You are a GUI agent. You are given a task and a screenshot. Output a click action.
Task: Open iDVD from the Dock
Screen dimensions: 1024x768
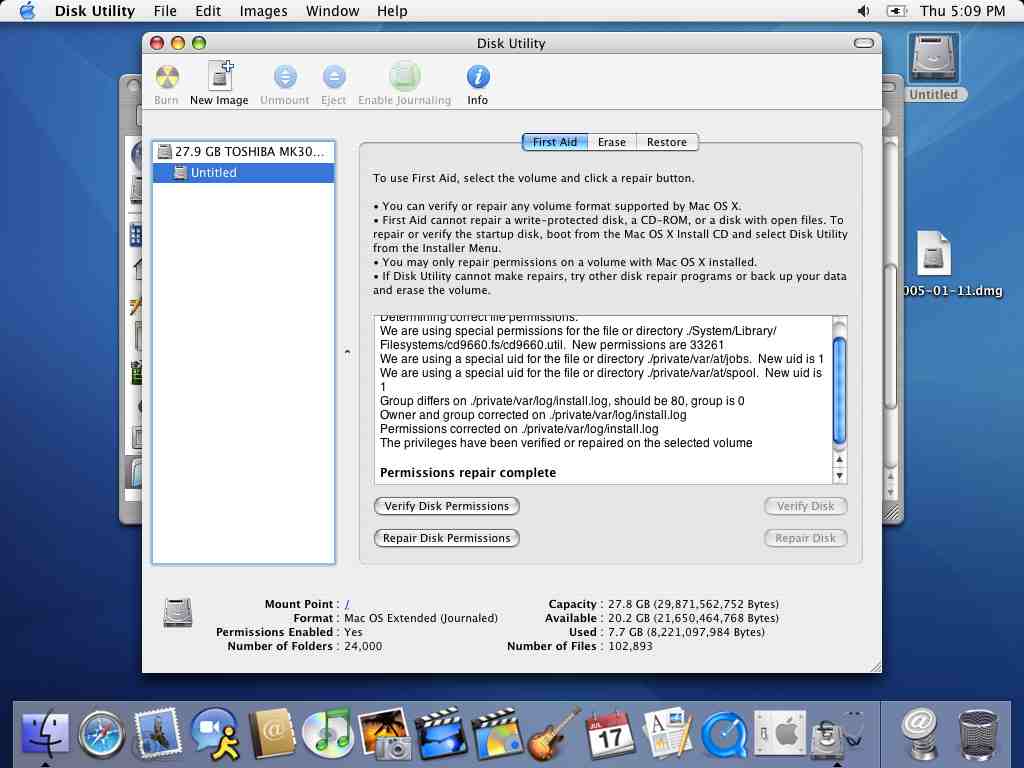[x=497, y=734]
